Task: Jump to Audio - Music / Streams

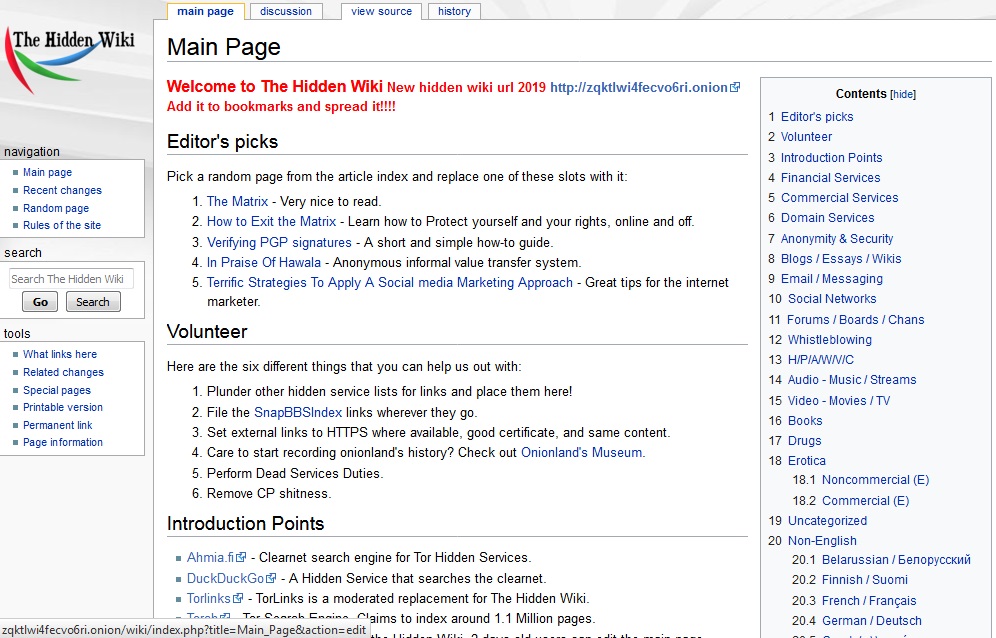Action: pos(852,380)
